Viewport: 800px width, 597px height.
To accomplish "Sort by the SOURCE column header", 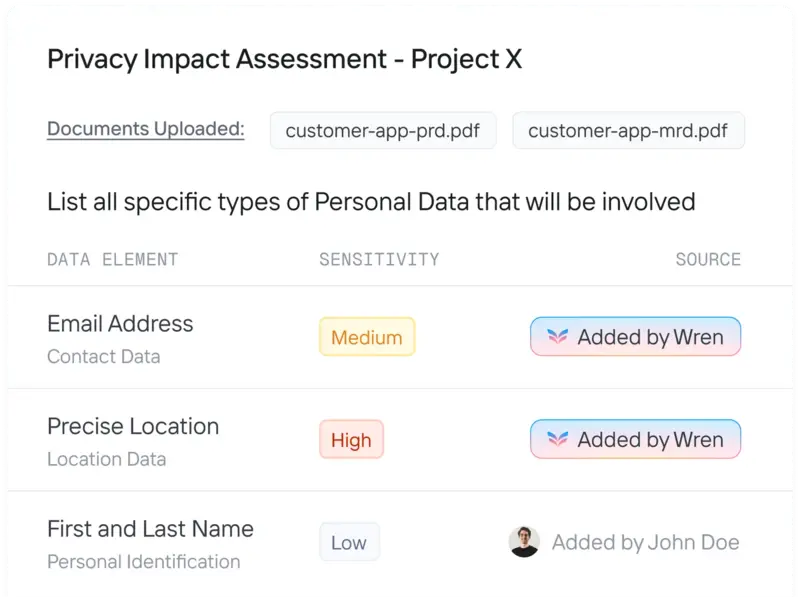I will pyautogui.click(x=708, y=259).
